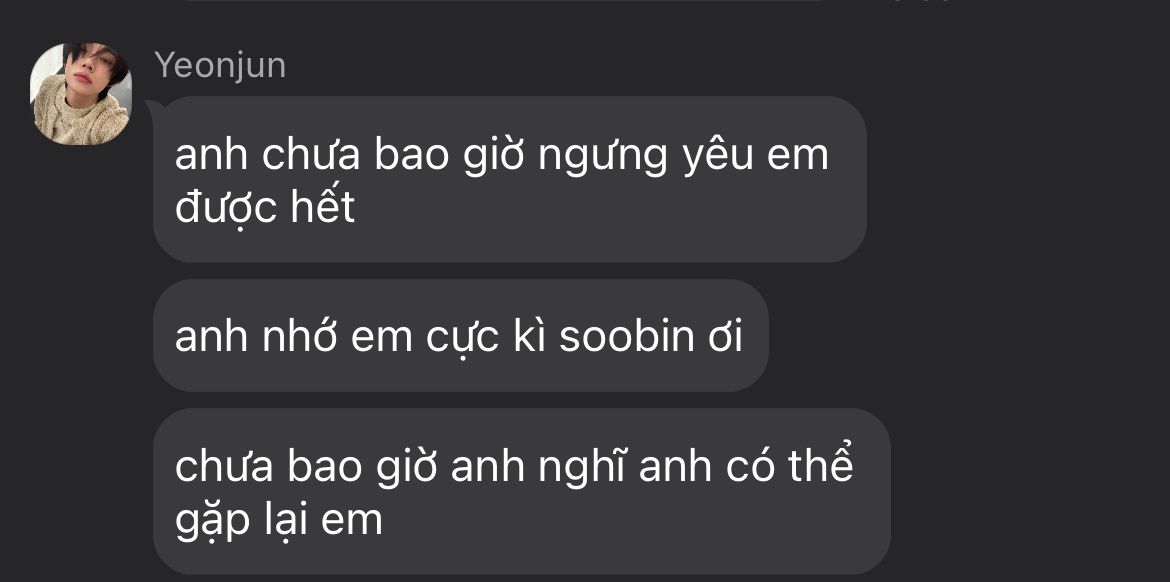Select the 'anh nhớ em cực kì' message
This screenshot has height=582, width=1170.
click(460, 336)
